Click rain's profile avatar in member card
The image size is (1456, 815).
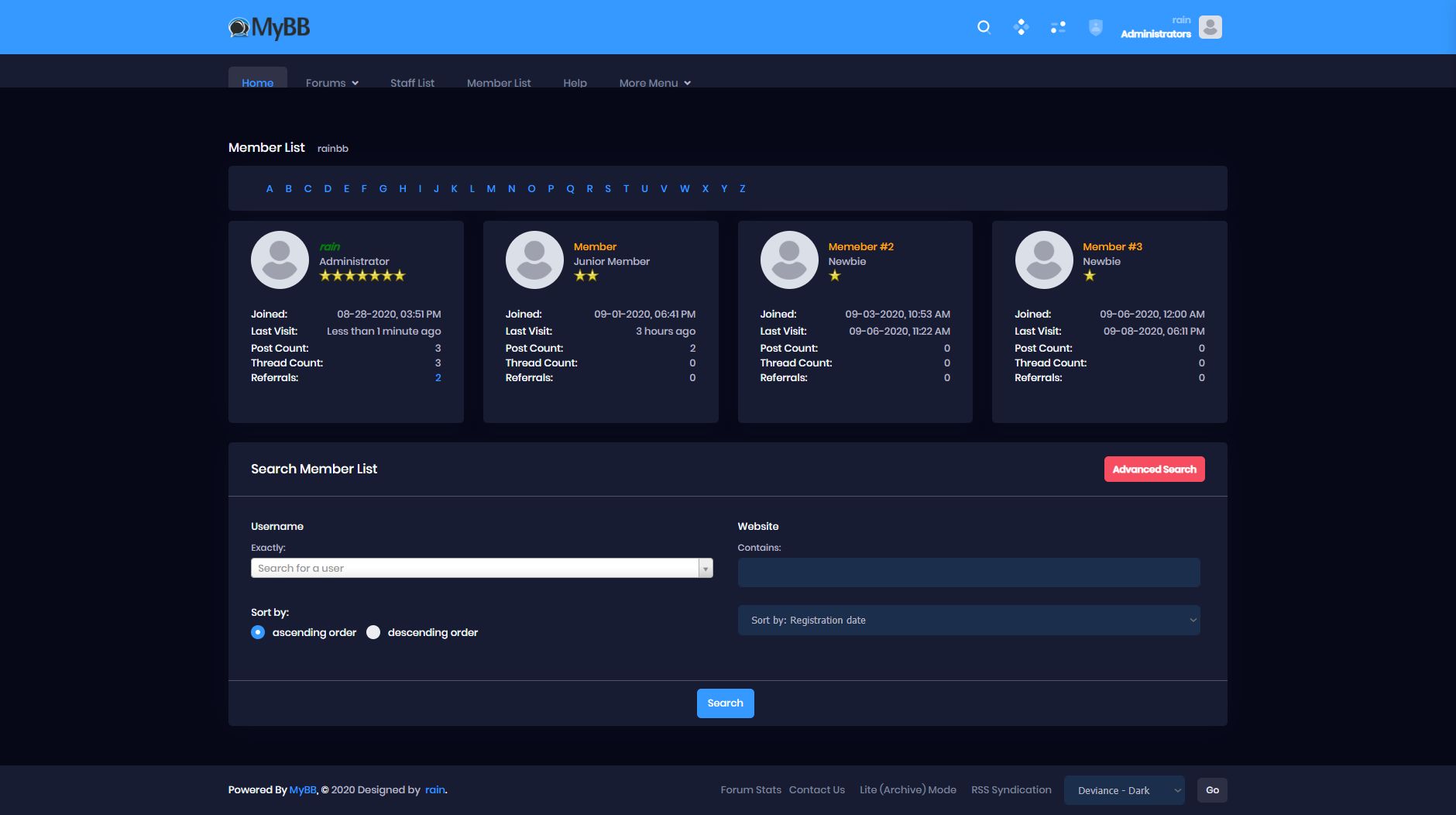[x=280, y=260]
